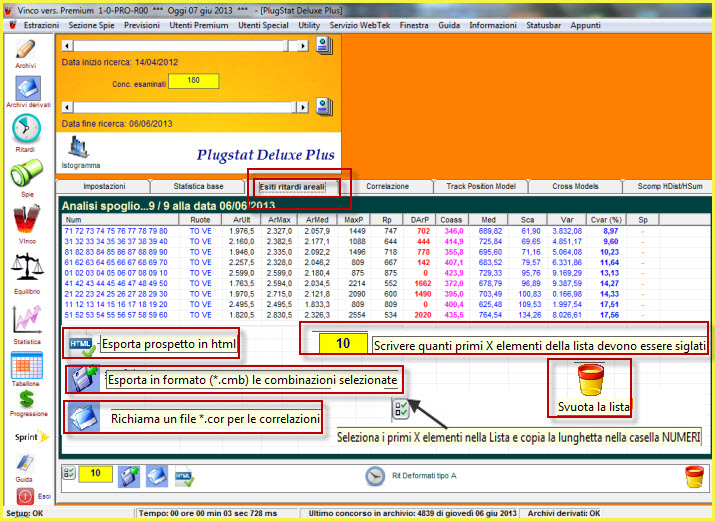715x521 pixels.
Task: Open the Appunti menu
Action: tap(585, 26)
